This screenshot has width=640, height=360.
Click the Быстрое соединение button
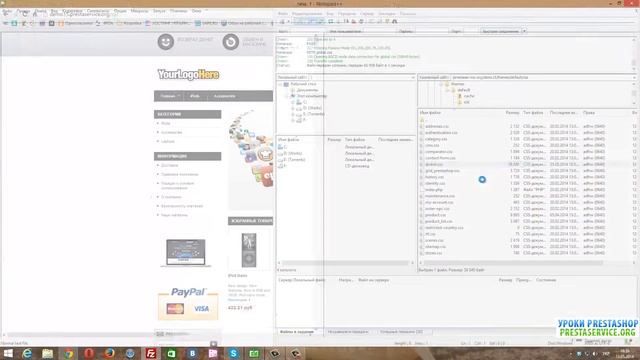501,31
